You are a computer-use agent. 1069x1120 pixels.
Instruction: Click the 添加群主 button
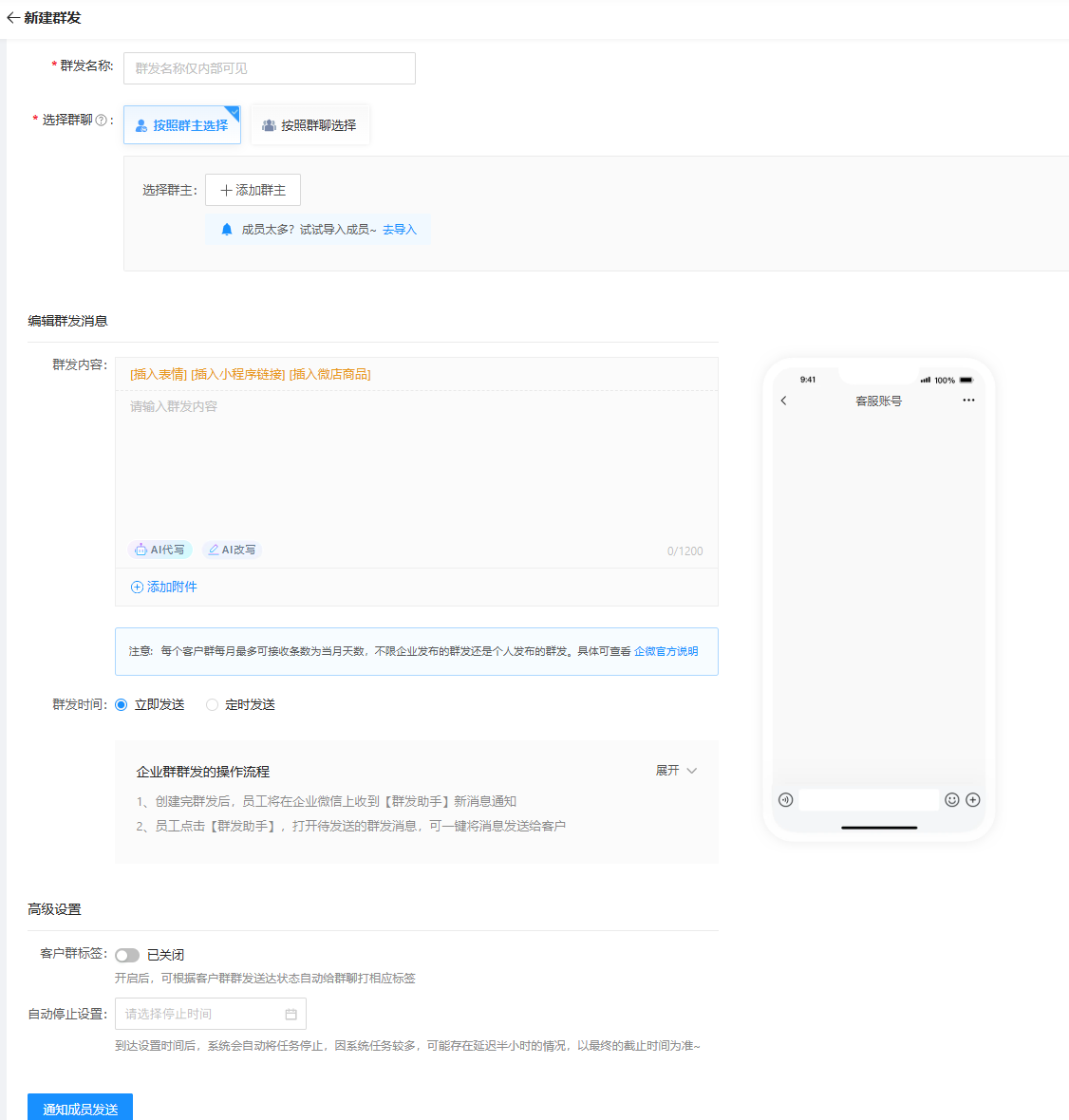pos(253,190)
